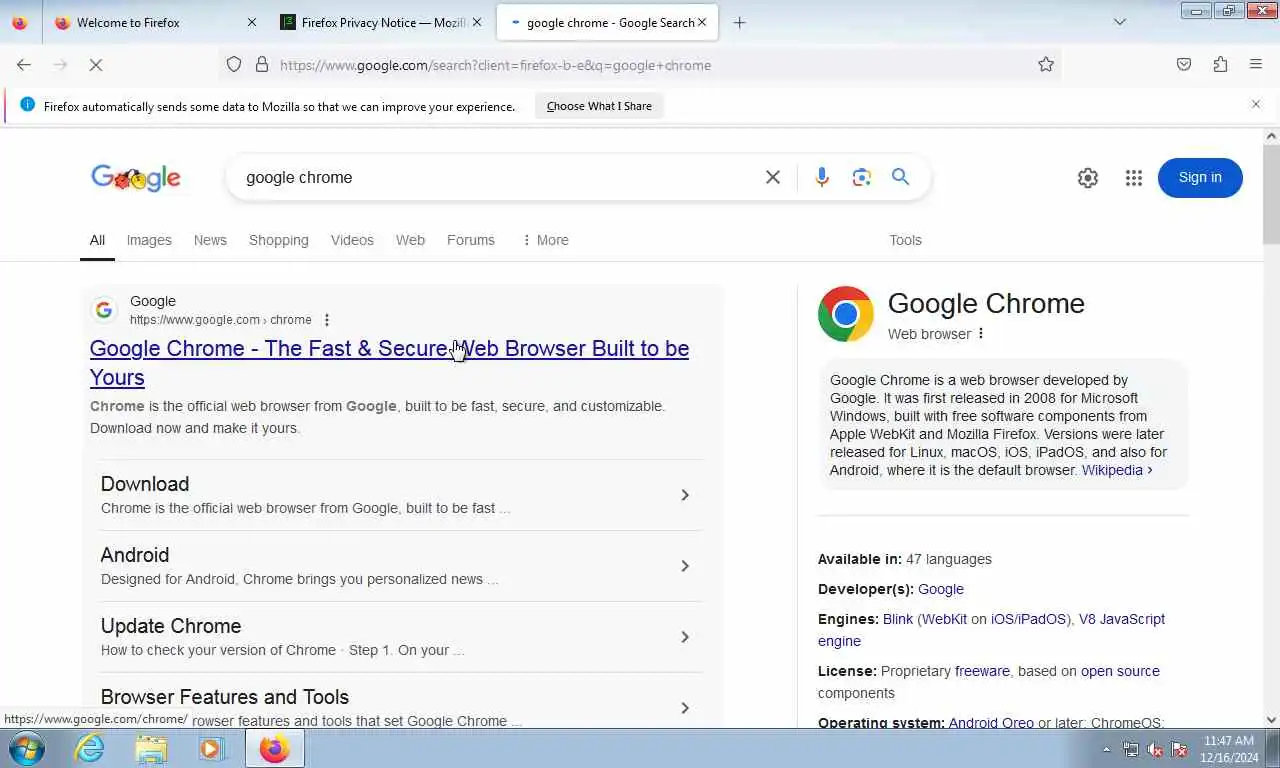
Task: Open the Google Chrome Fast & Secure result
Action: point(389,362)
